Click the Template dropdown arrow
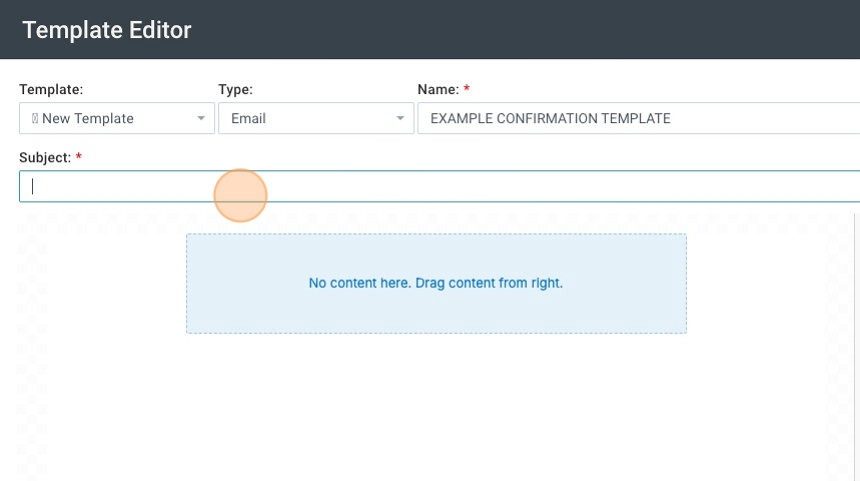860x481 pixels. 201,119
